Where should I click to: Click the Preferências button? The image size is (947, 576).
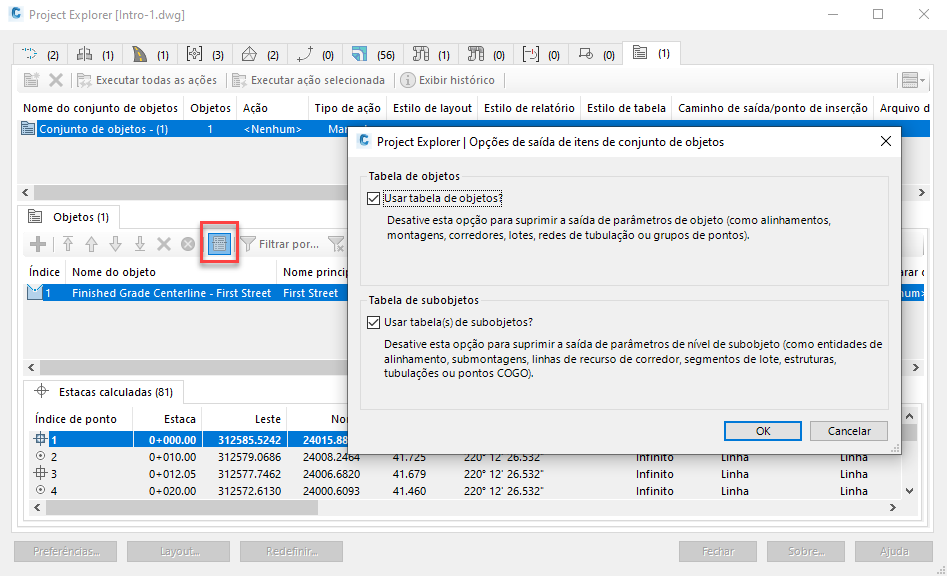[x=66, y=551]
